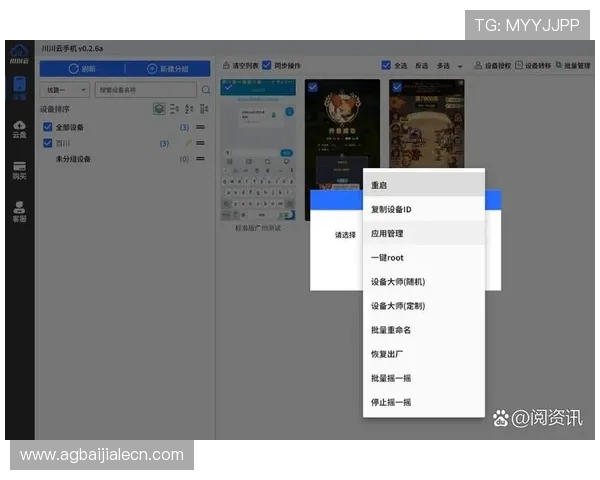Image resolution: width=600 pixels, height=480 pixels.
Task: Click the 刷新 refresh button
Action: pos(82,69)
